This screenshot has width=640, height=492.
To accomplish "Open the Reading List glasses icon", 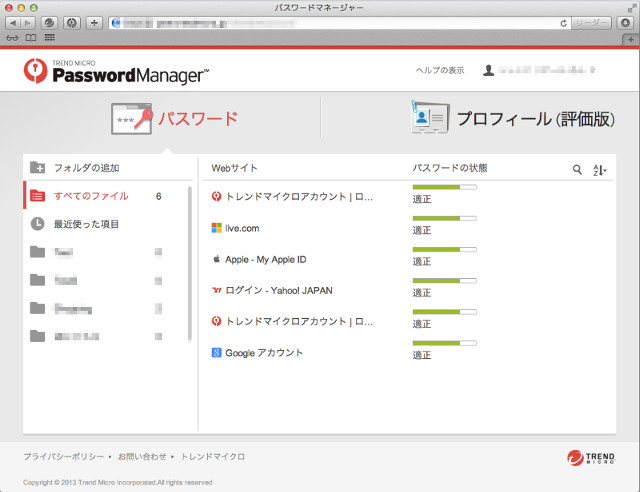I will [x=12, y=38].
